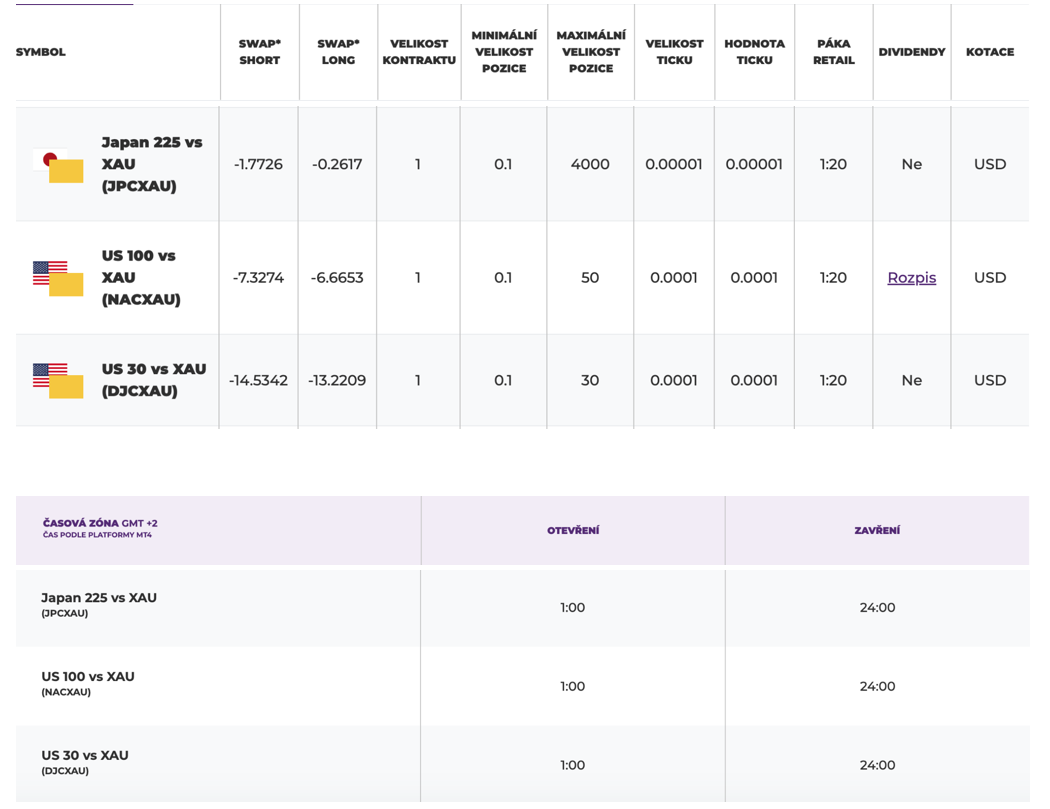This screenshot has height=809, width=1050.
Task: Click the Swap* Short column header
Action: [259, 52]
